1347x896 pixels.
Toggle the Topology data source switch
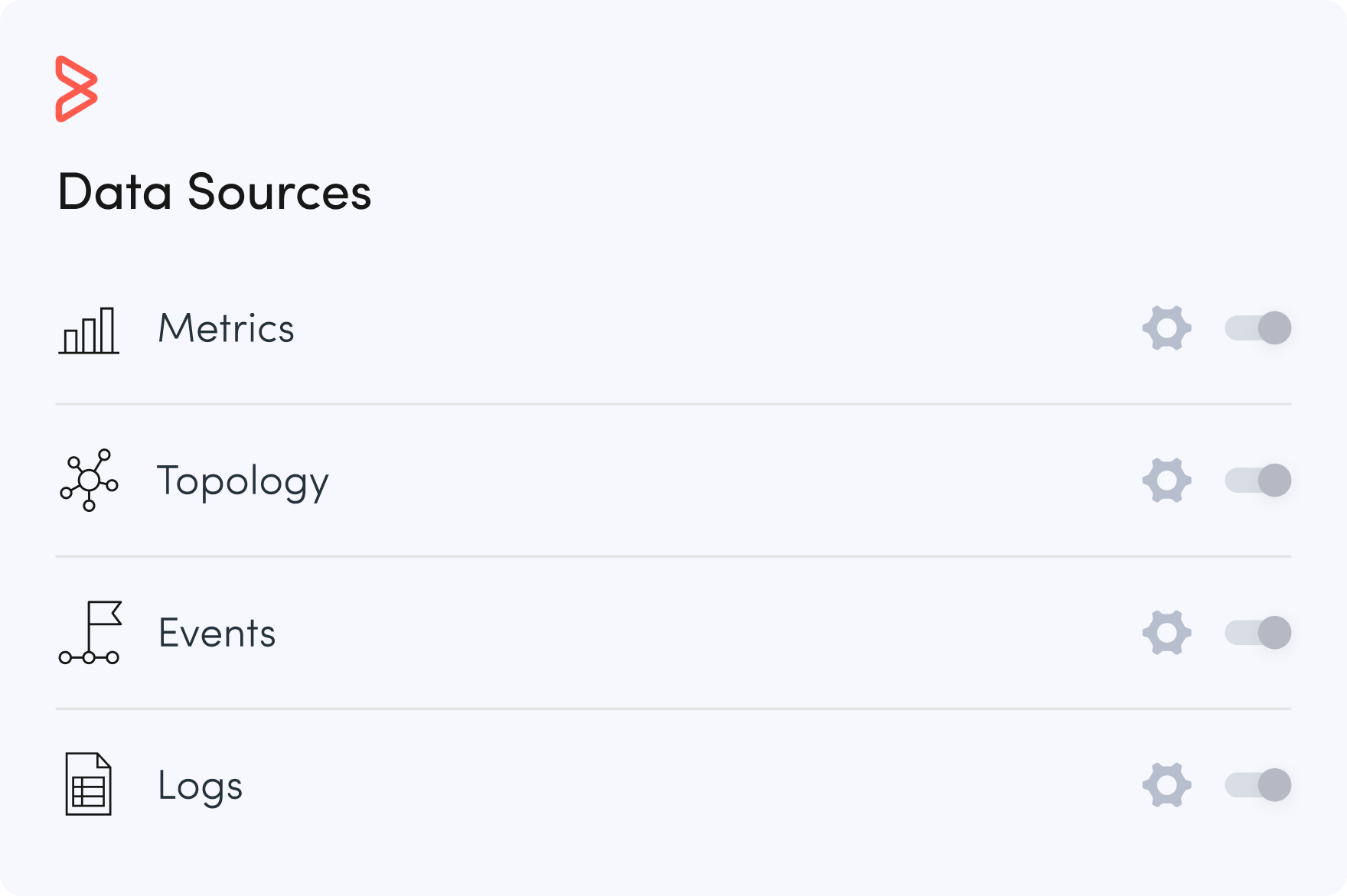point(1258,481)
